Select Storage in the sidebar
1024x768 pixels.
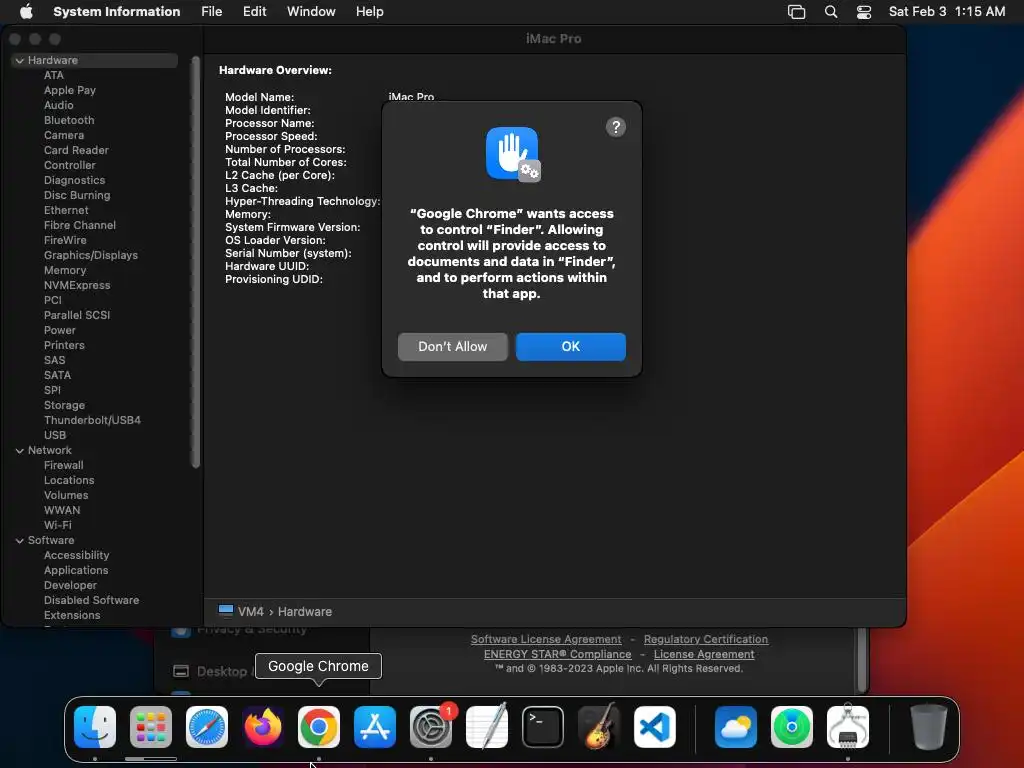64,406
